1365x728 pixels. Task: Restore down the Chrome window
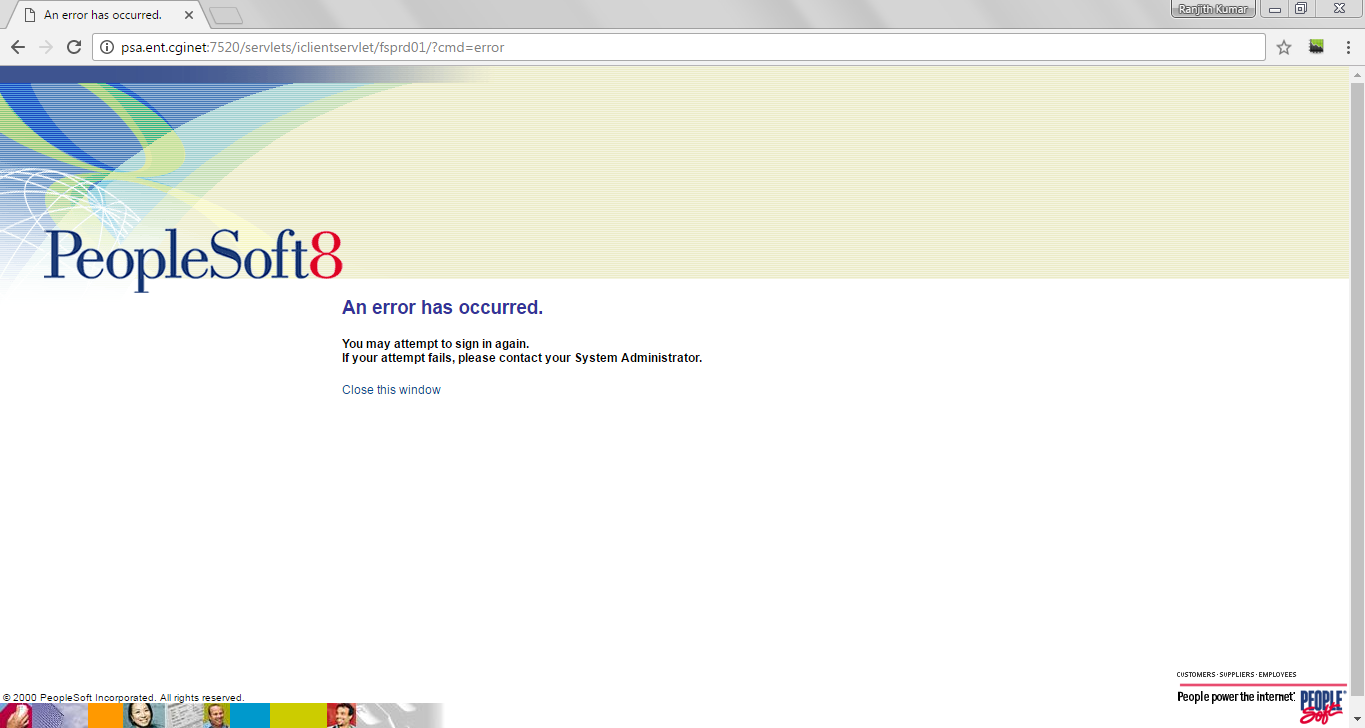click(1301, 9)
